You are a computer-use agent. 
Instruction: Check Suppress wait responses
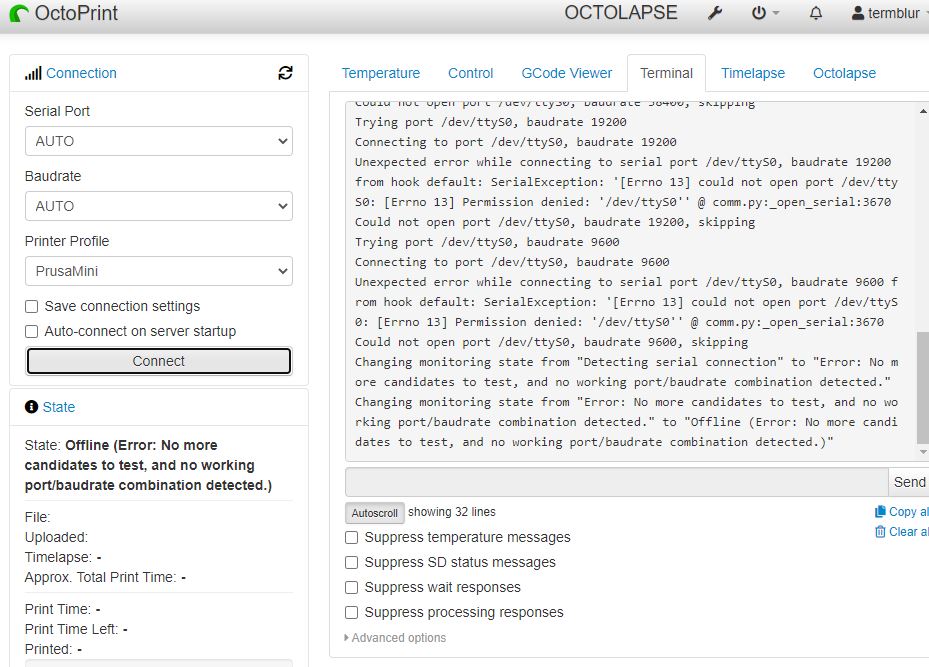coord(351,587)
